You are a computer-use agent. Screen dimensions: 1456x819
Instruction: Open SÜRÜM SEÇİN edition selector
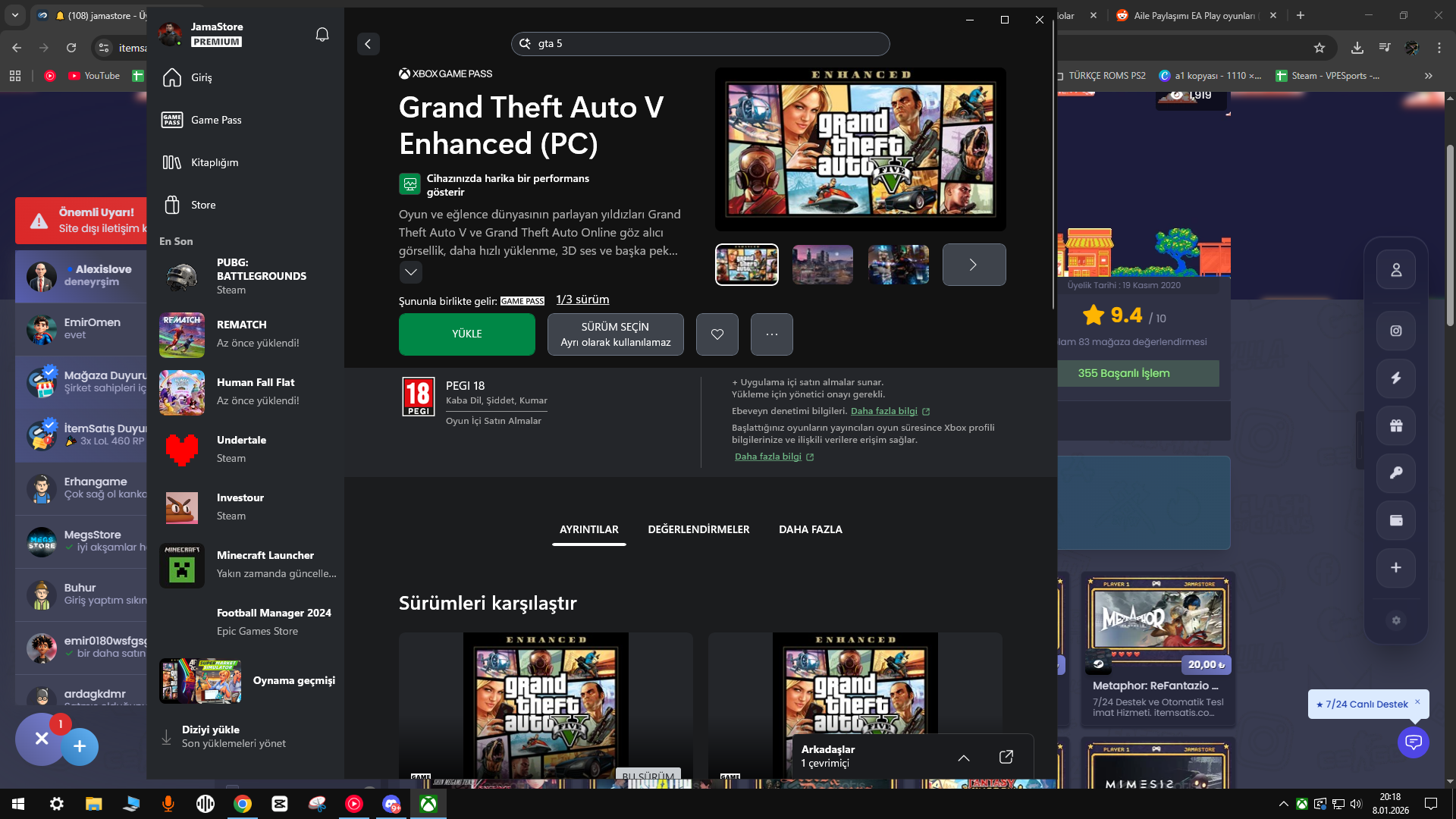[616, 334]
